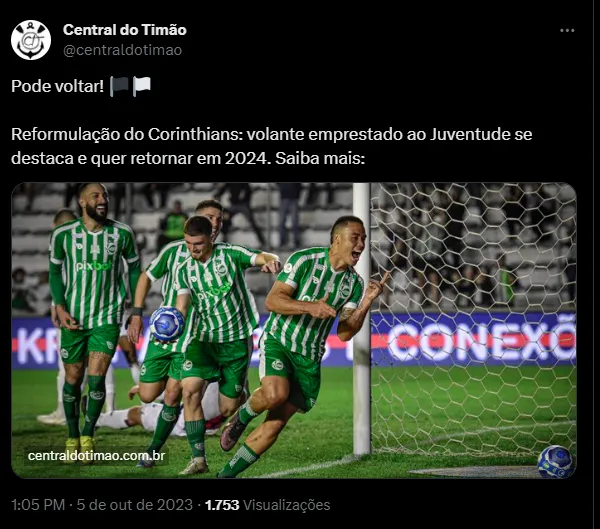Screen dimensions: 600x529
Task: Click the Reformulação do Corinthians sentence
Action: coord(272,146)
